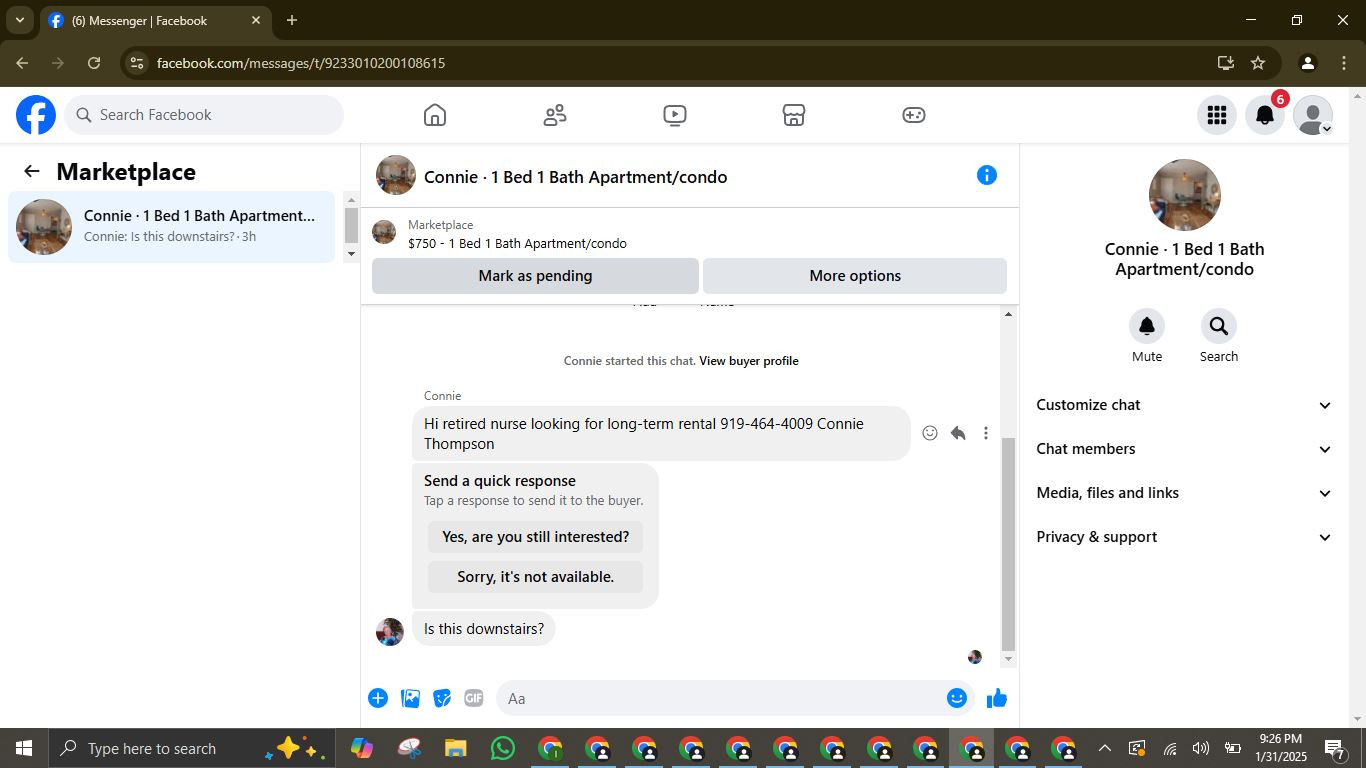The width and height of the screenshot is (1366, 768).
Task: Open WhatsApp from the taskbar
Action: pos(503,748)
